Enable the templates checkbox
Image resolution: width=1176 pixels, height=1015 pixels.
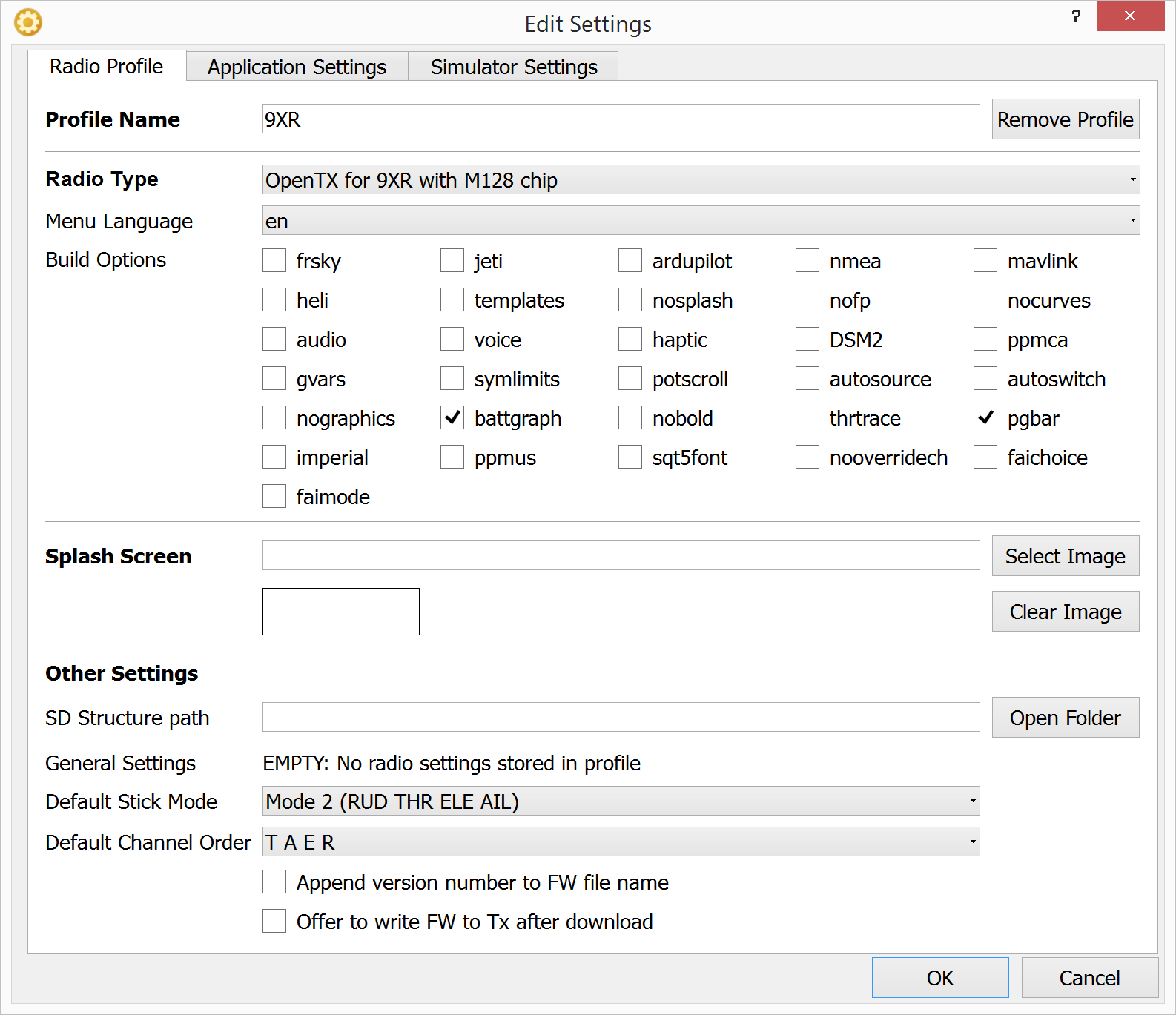pyautogui.click(x=452, y=300)
